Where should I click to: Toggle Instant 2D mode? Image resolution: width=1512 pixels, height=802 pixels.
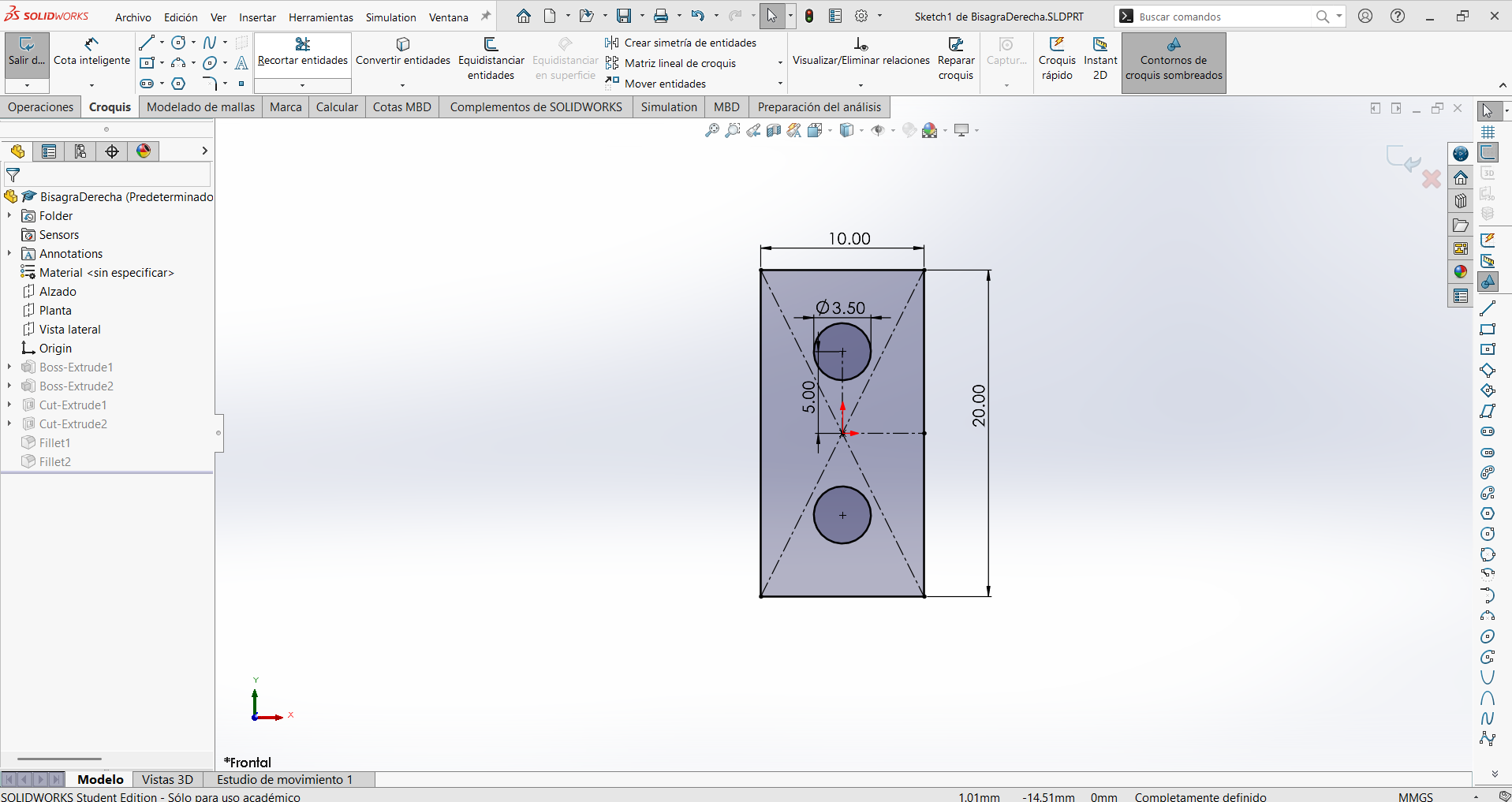1100,59
